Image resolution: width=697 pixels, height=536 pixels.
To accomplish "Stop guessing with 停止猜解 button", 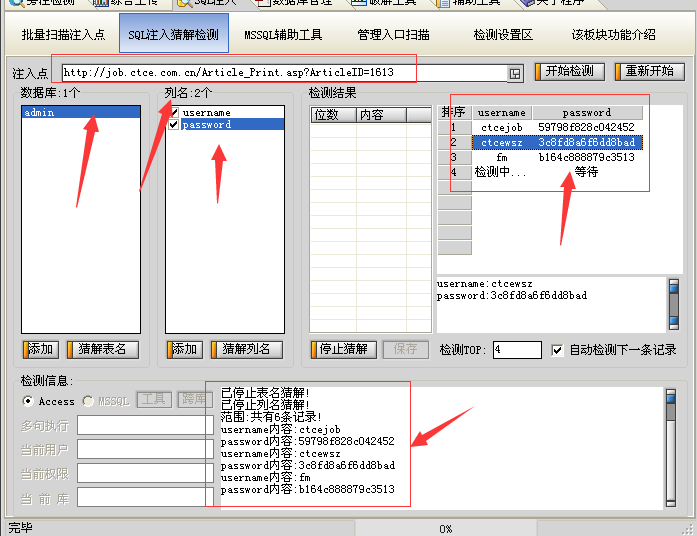I will tap(344, 349).
